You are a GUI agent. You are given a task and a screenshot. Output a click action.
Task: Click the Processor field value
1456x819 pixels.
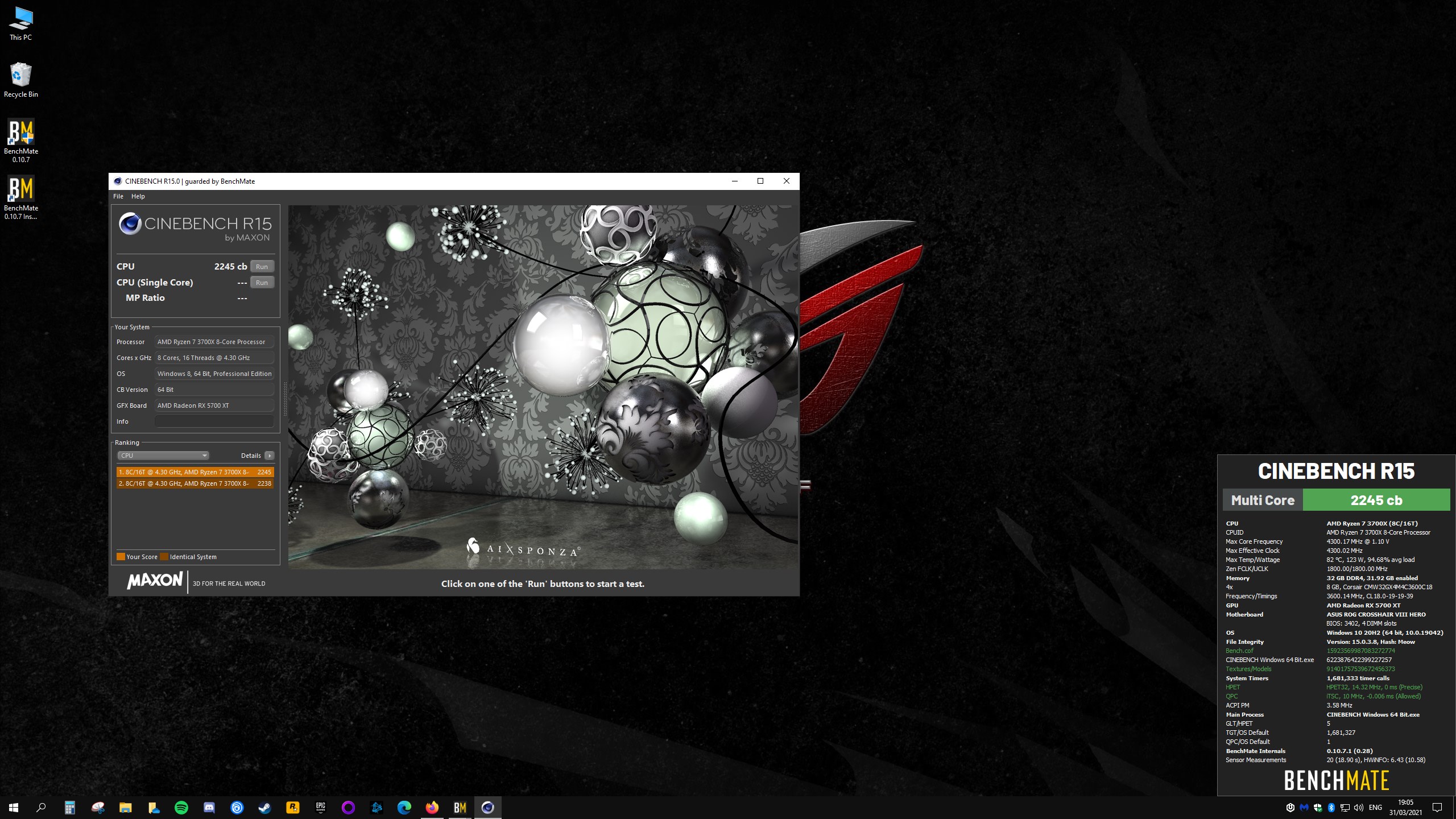pos(214,342)
